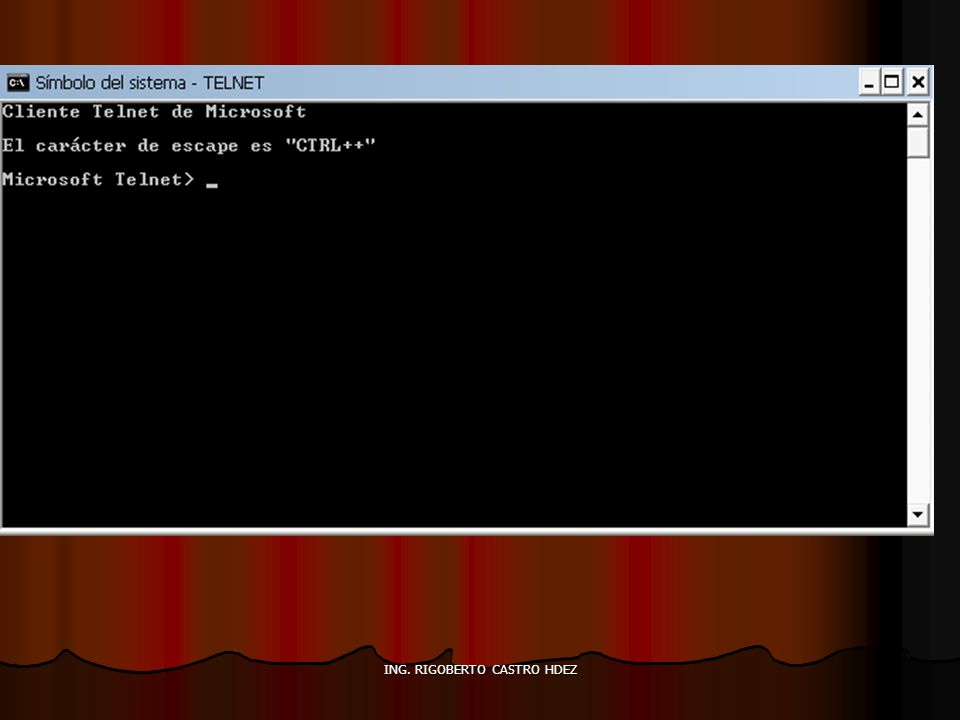The width and height of the screenshot is (960, 720).
Task: Click the 'El carácter de escape es' line
Action: coord(189,146)
